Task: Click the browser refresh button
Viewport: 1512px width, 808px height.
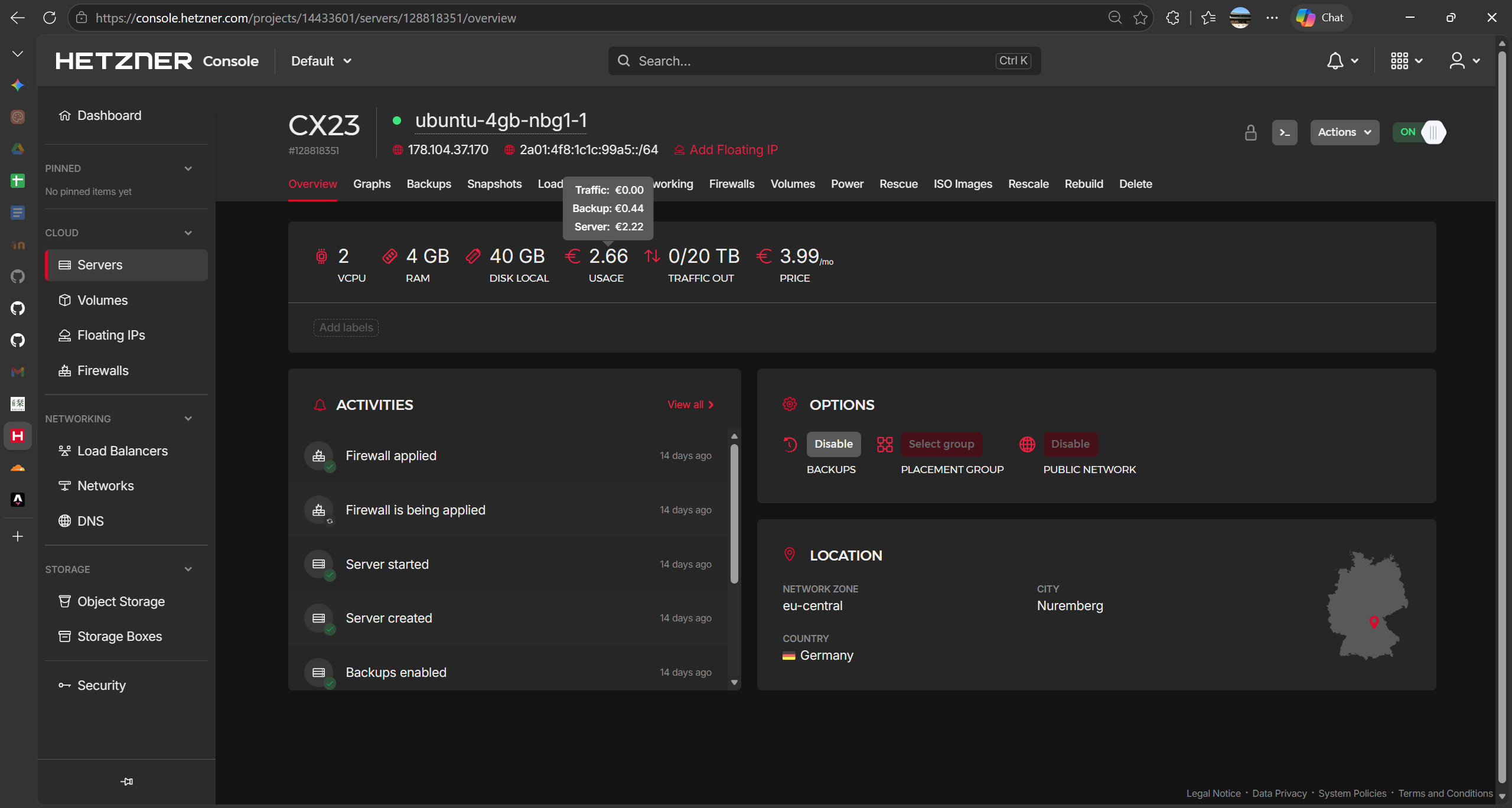Action: [50, 18]
